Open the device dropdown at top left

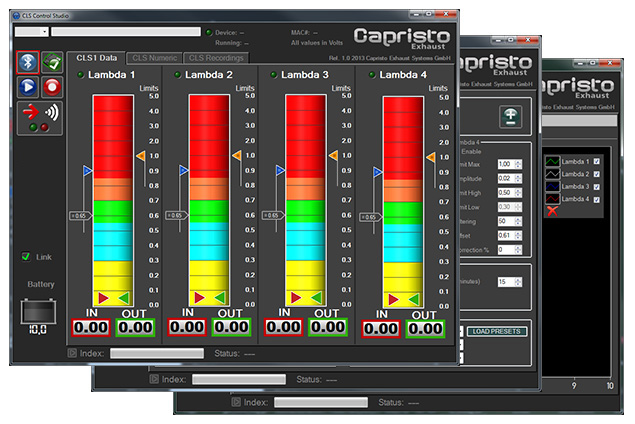pyautogui.click(x=31, y=32)
